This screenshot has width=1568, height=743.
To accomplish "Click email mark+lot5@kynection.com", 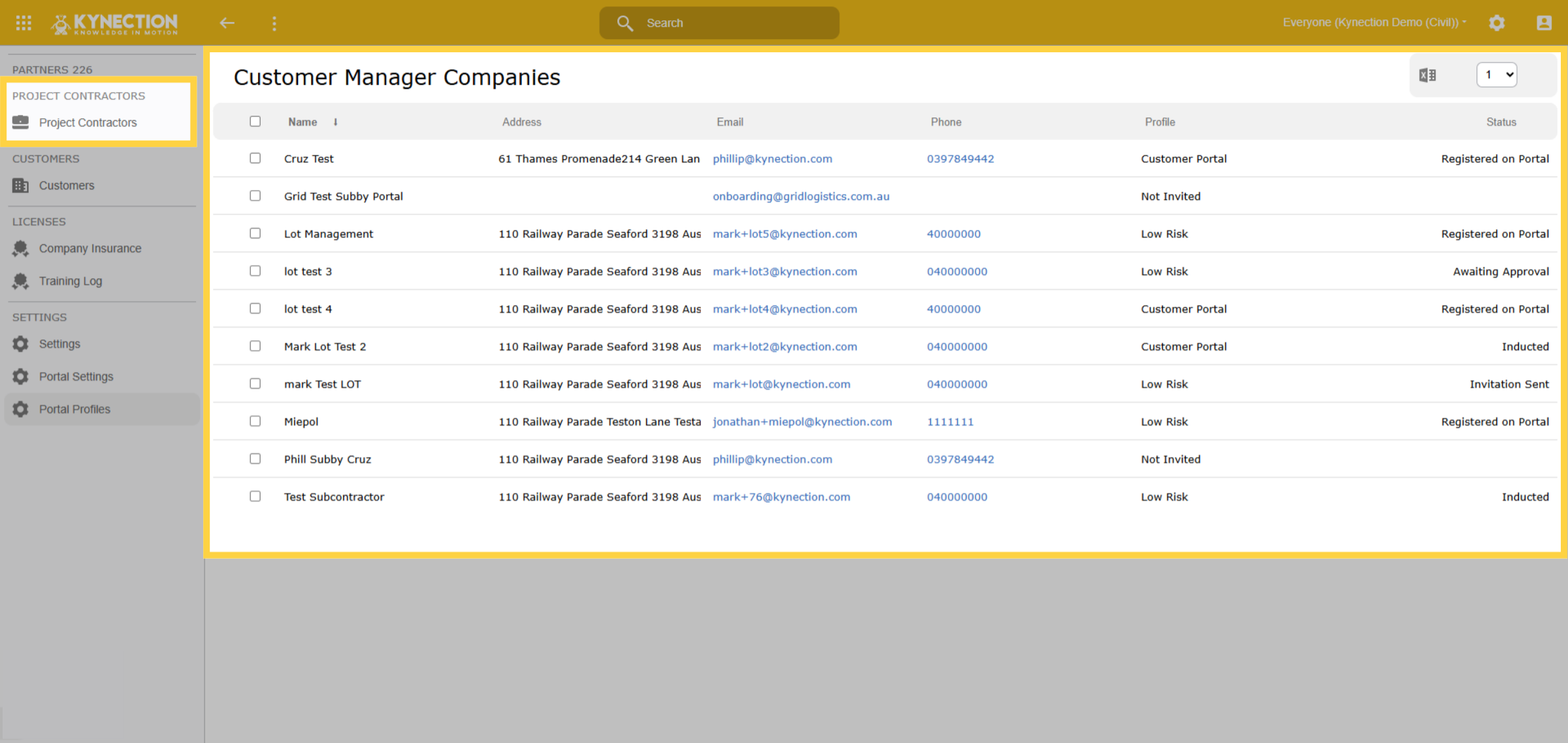I will [785, 234].
